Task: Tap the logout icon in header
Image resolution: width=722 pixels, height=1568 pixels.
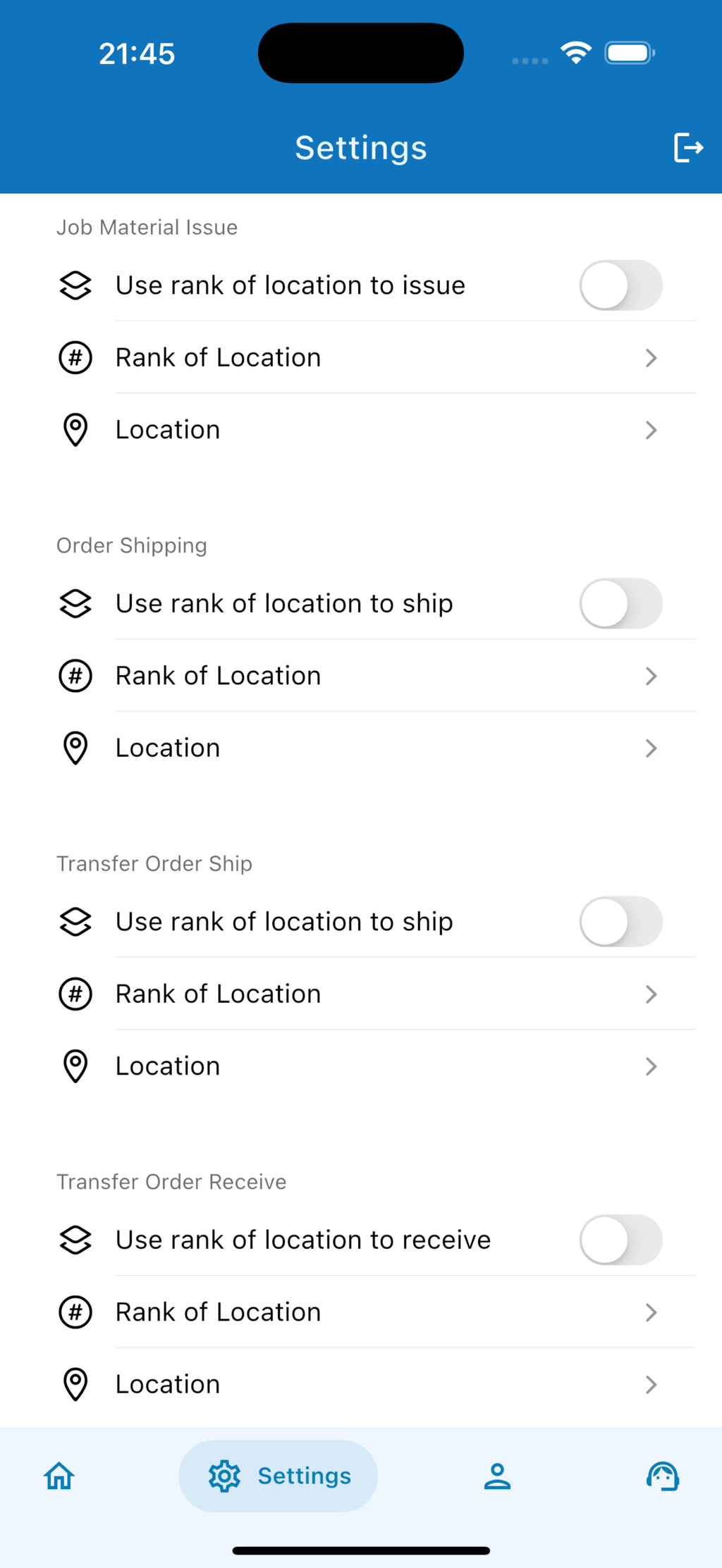Action: click(687, 147)
